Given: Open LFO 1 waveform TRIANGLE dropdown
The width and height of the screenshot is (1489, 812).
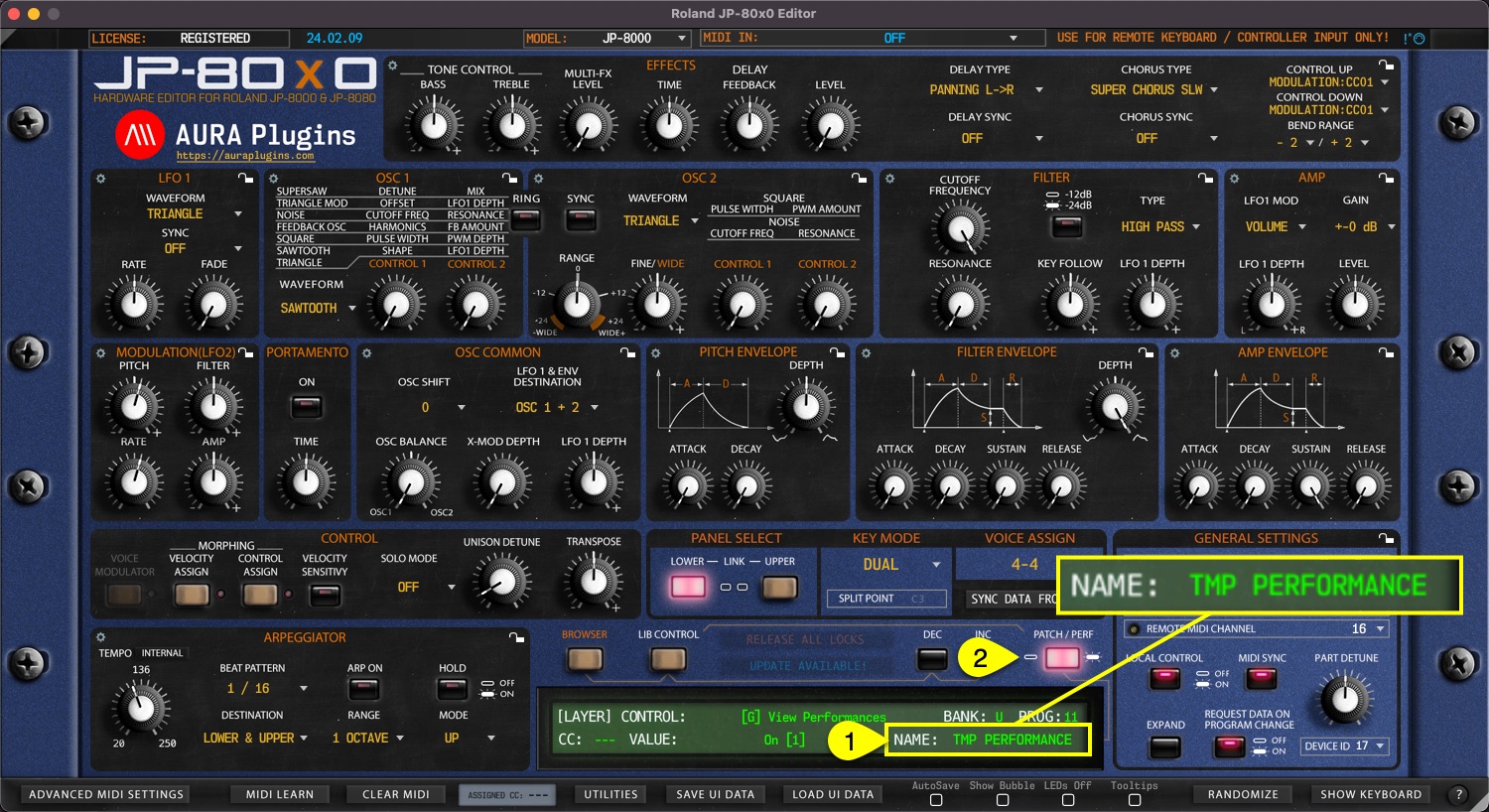Looking at the screenshot, I should click(194, 213).
